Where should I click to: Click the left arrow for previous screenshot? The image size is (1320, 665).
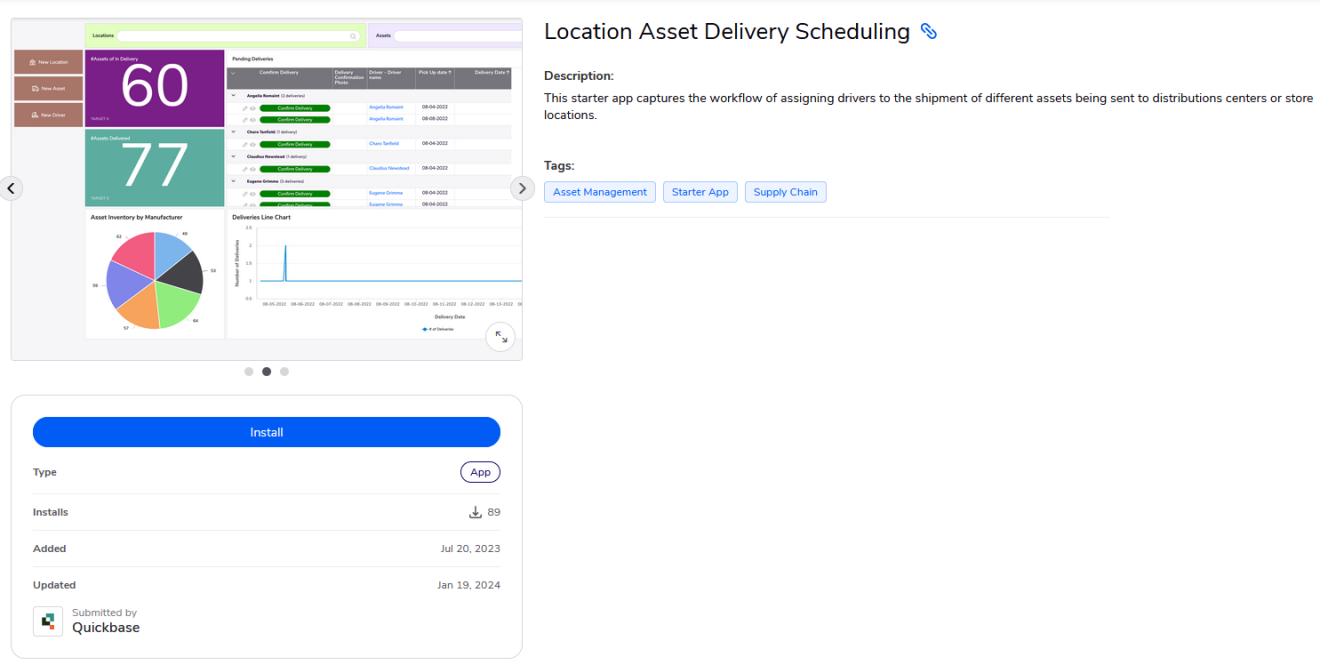(x=11, y=188)
